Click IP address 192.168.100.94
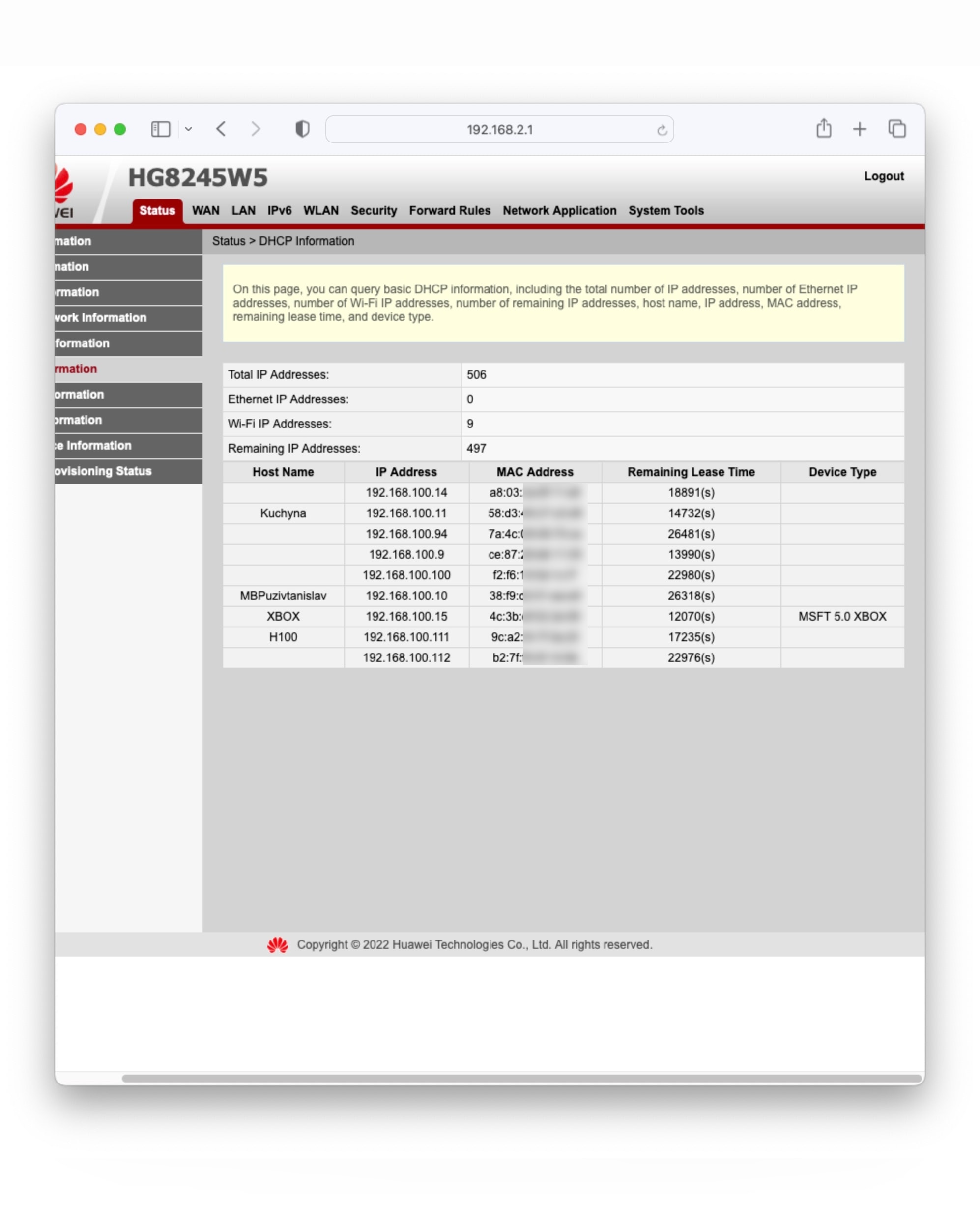This screenshot has width=980, height=1225. (406, 534)
